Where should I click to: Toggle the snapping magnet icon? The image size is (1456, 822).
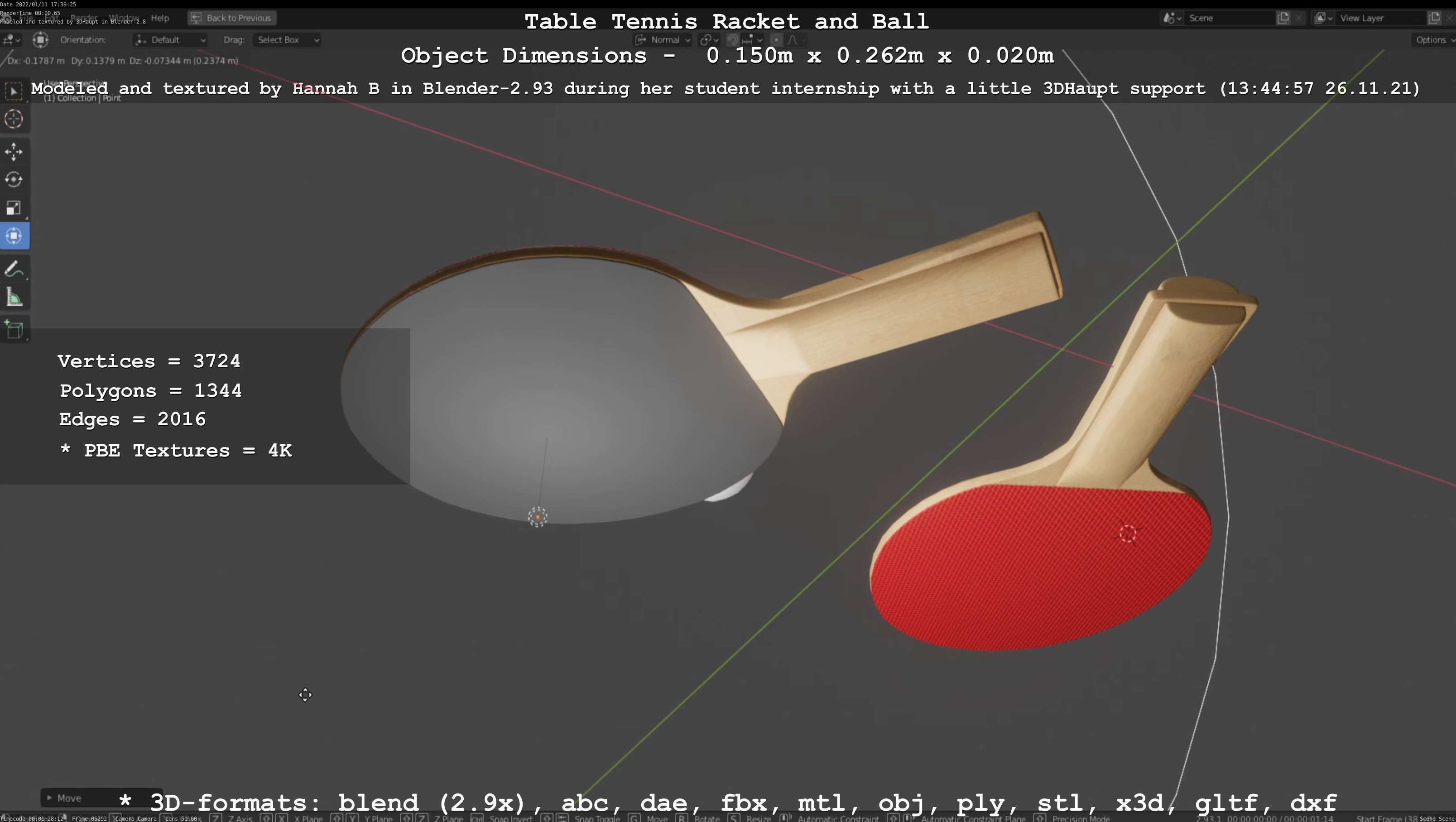point(732,39)
